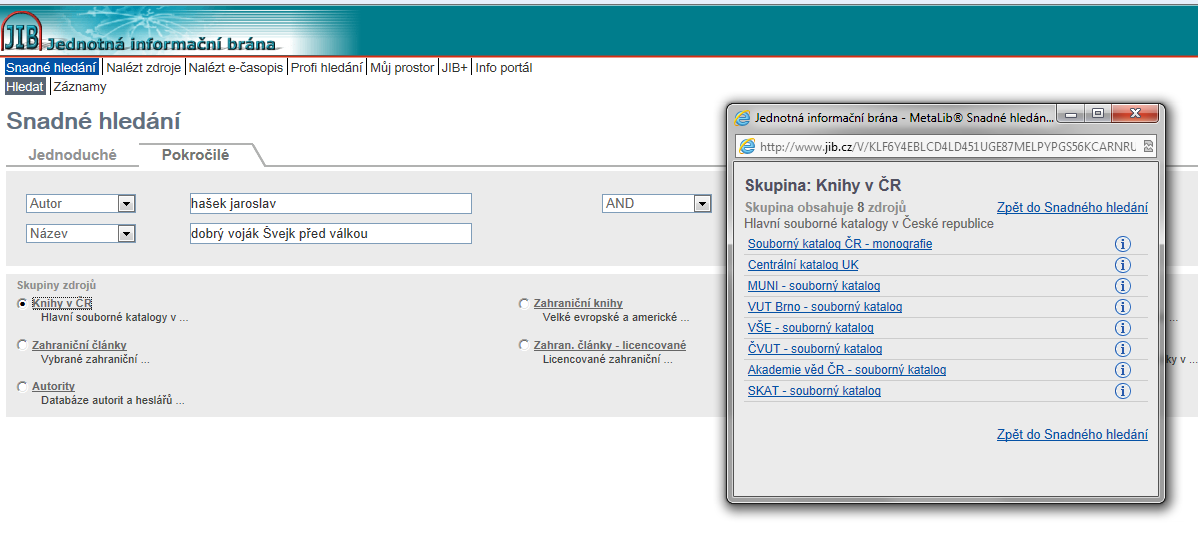Open info icon for SKAT - souborný katalog

(x=1122, y=391)
